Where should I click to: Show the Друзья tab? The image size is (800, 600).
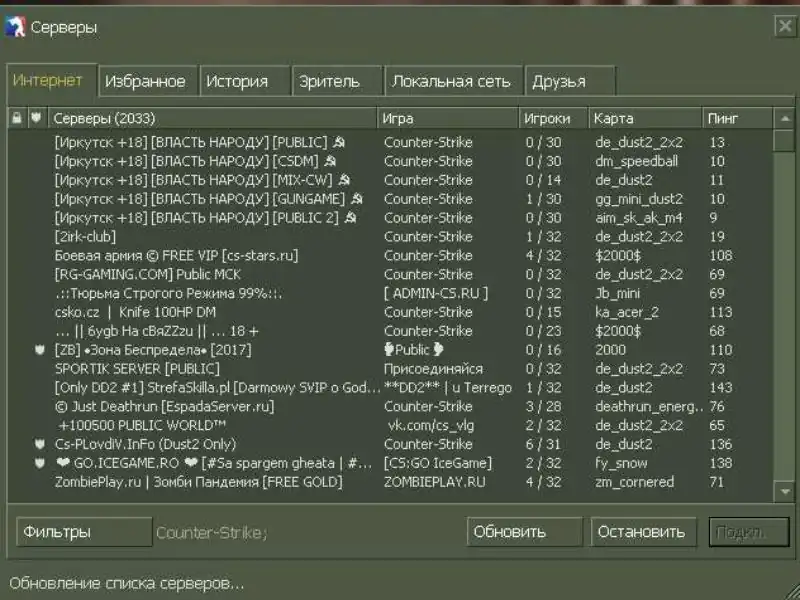tap(560, 81)
